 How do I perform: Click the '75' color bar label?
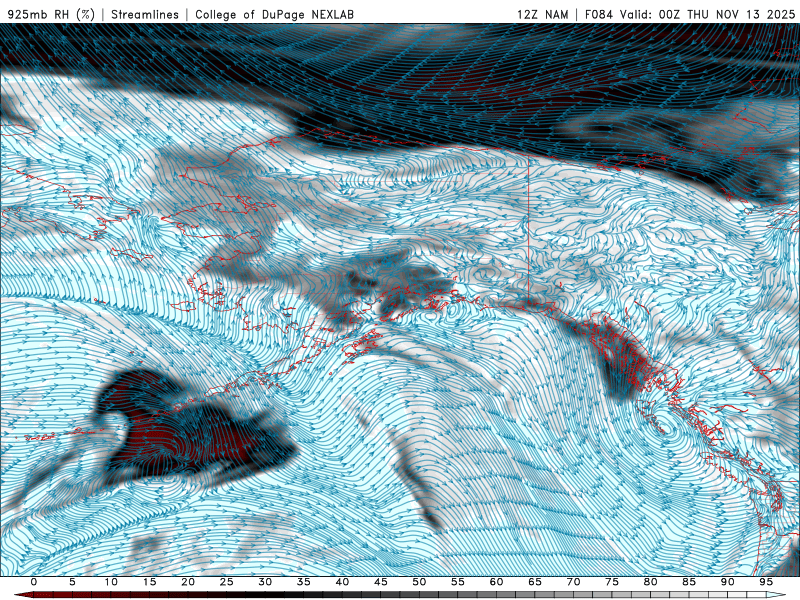point(612,582)
